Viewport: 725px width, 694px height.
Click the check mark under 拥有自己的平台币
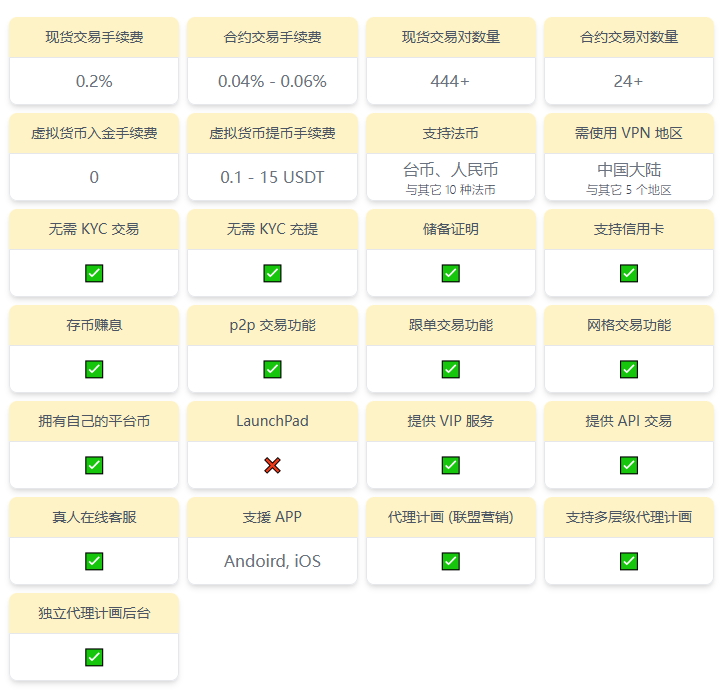(x=94, y=465)
